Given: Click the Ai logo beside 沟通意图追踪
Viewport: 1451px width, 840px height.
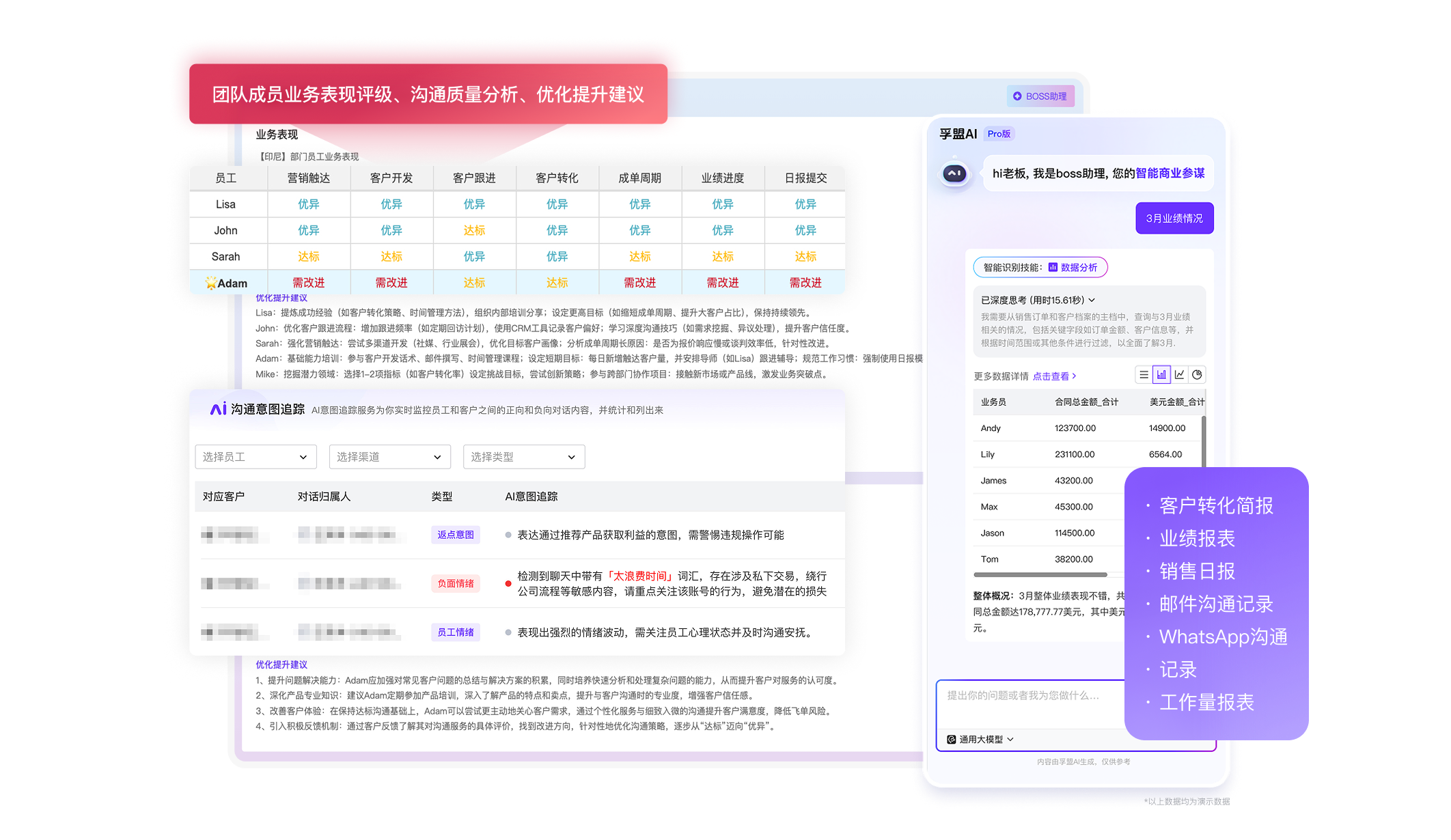Looking at the screenshot, I should 218,409.
